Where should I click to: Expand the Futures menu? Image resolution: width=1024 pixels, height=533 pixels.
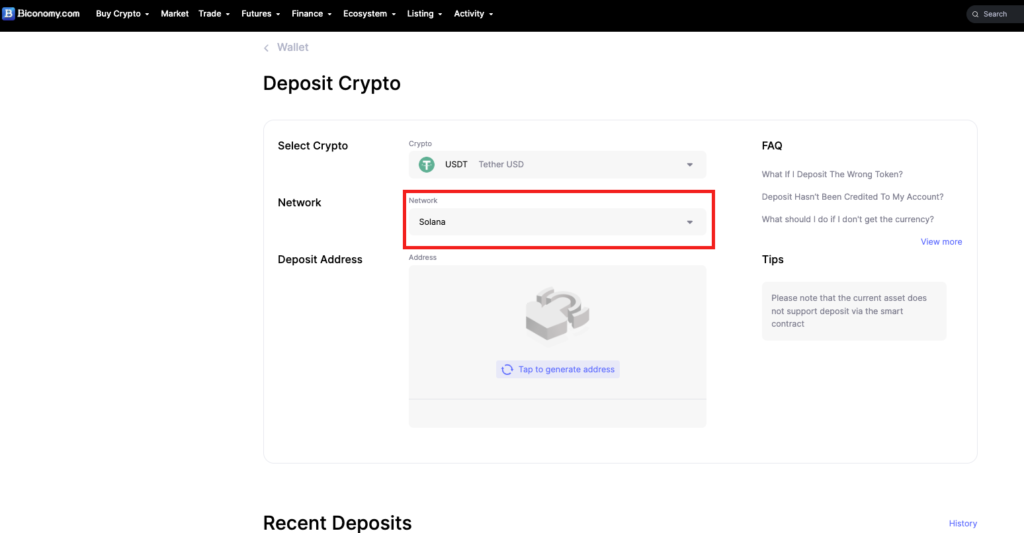261,14
